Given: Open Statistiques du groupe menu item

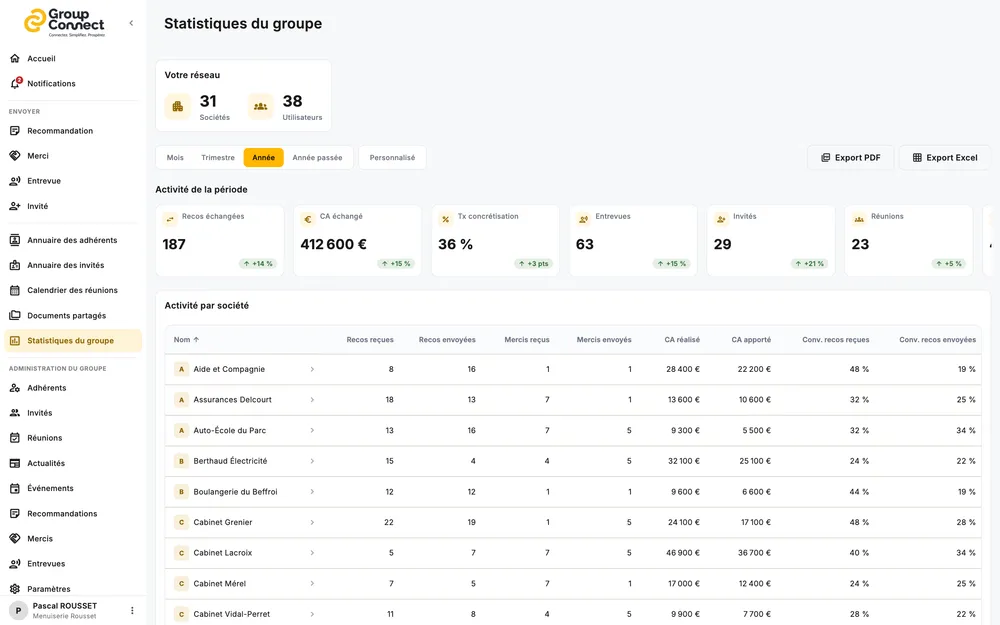Looking at the screenshot, I should point(73,341).
